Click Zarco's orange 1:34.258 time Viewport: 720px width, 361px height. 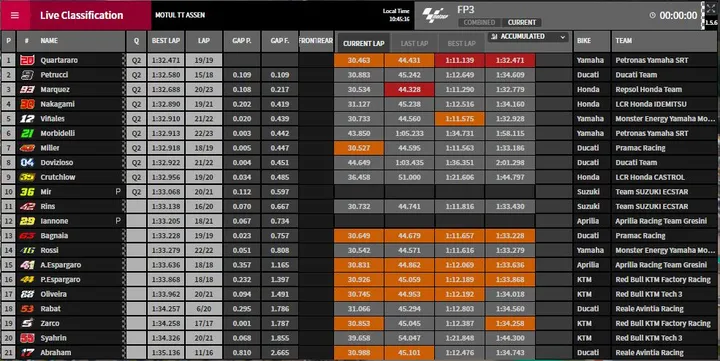tap(510, 324)
